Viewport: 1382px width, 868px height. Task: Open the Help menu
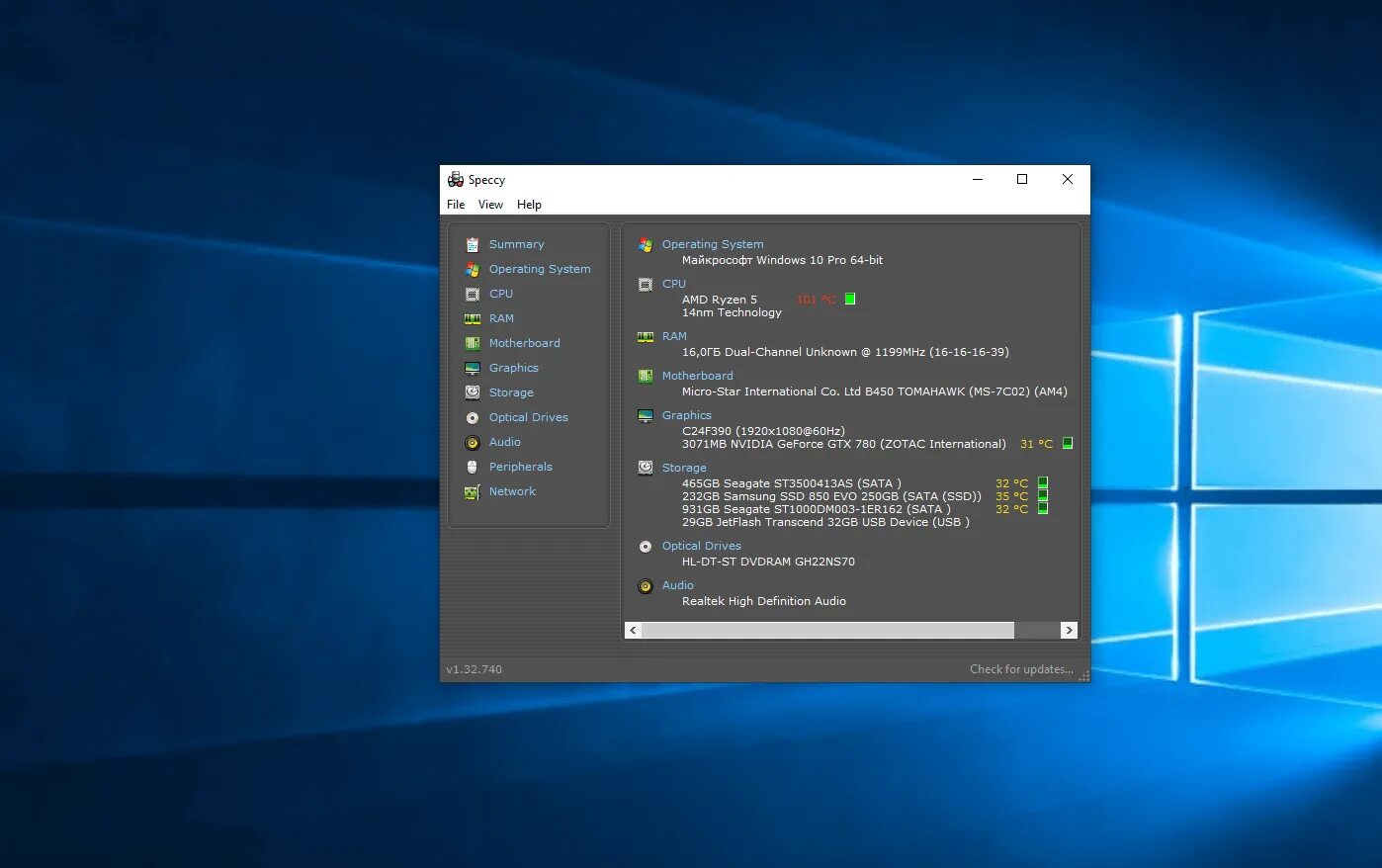(529, 205)
